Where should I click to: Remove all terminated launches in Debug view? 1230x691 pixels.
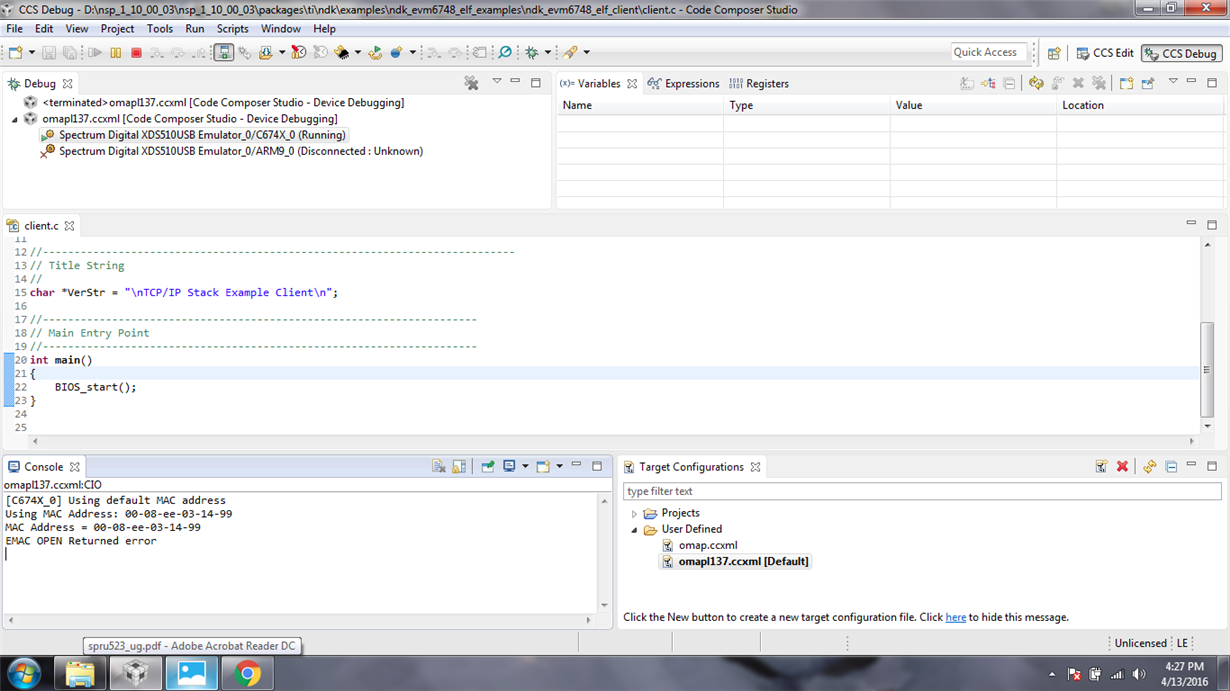[x=471, y=83]
